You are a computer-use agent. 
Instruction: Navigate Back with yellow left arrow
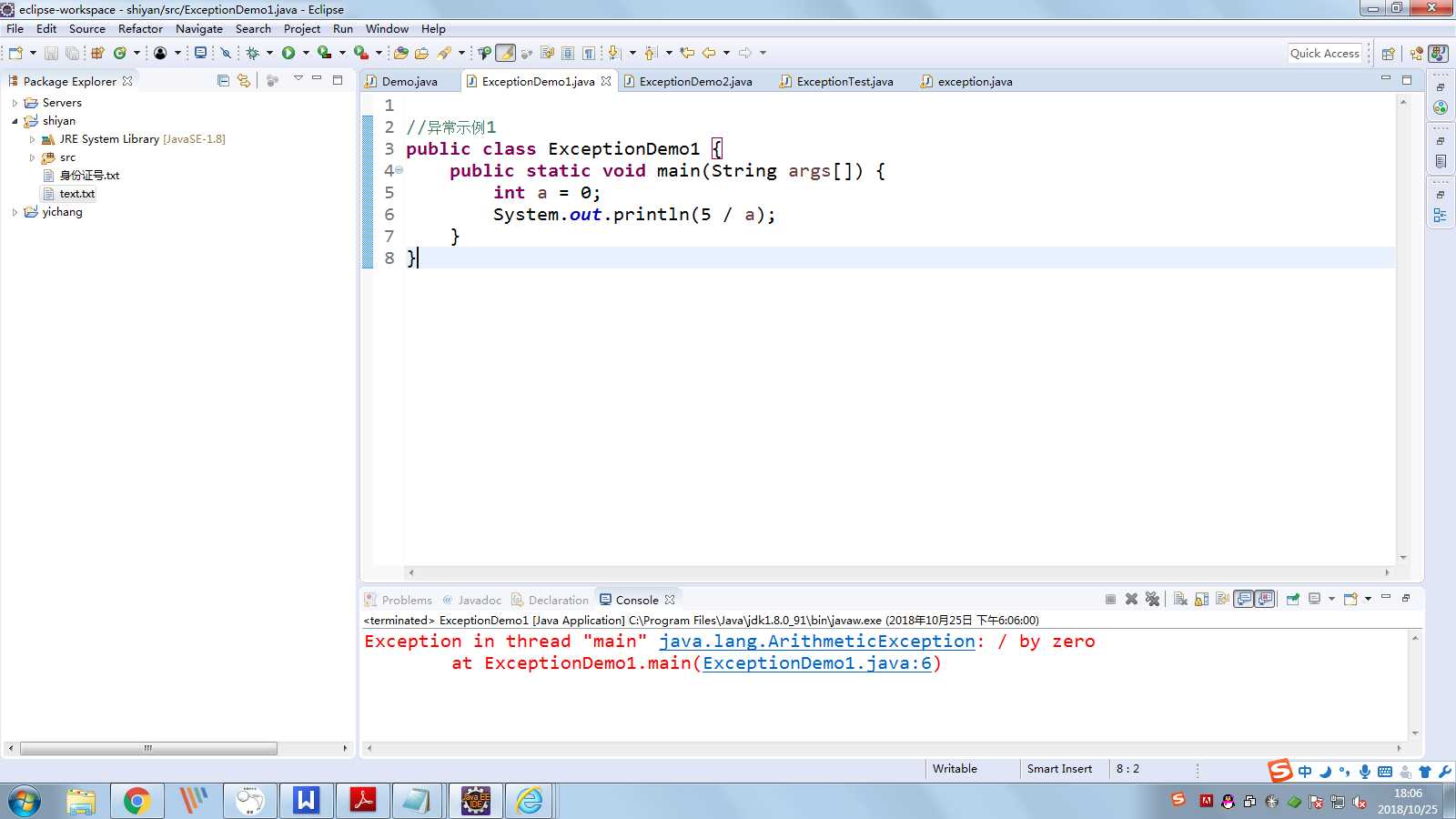coord(708,53)
